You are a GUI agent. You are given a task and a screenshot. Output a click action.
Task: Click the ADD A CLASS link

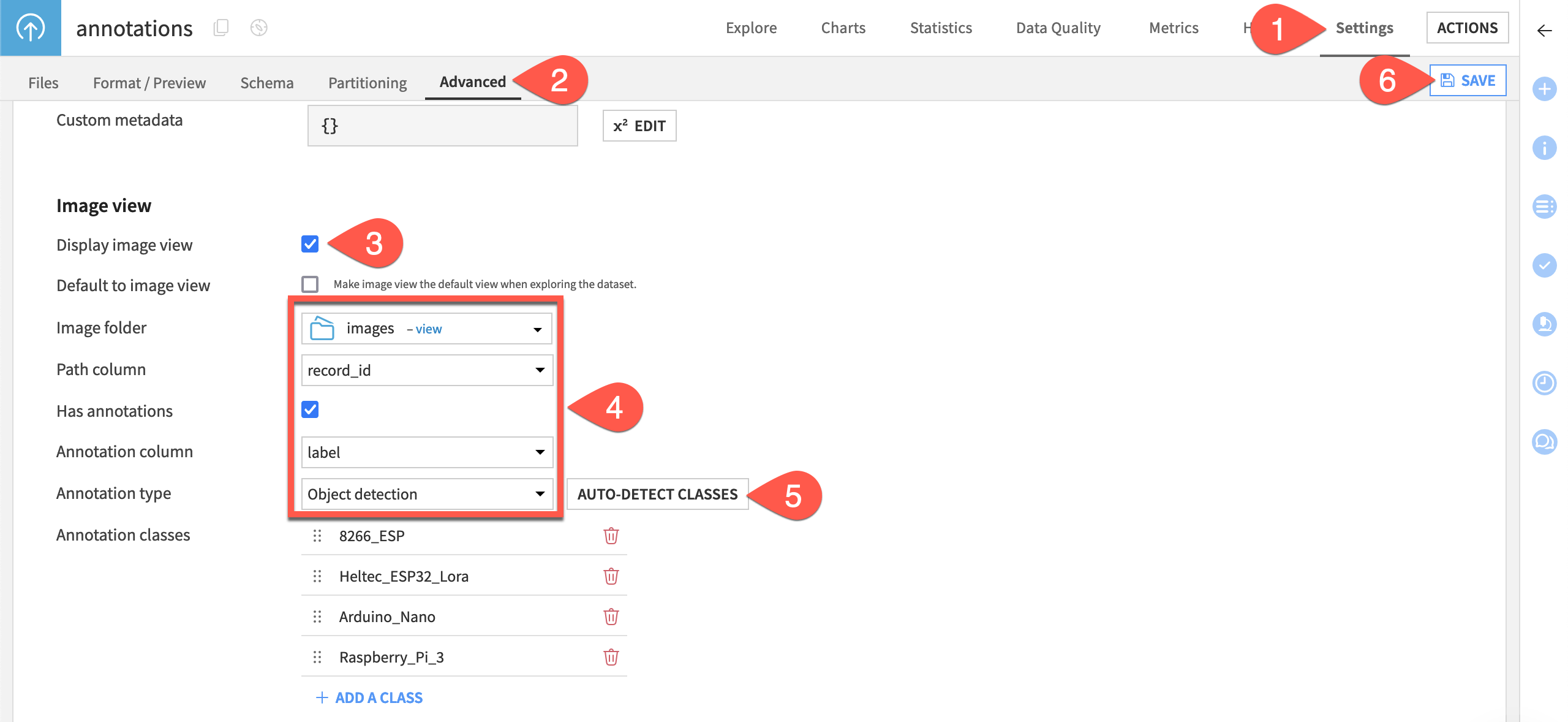click(x=369, y=697)
